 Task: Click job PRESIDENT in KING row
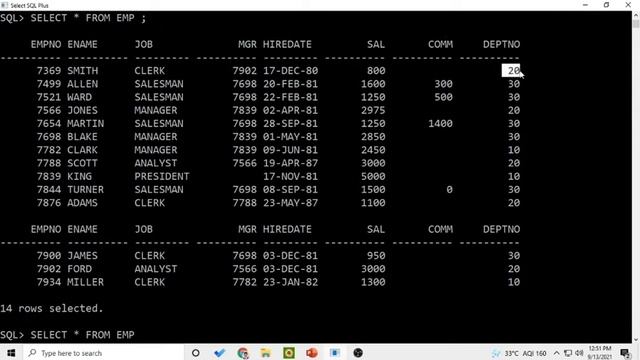[162, 176]
